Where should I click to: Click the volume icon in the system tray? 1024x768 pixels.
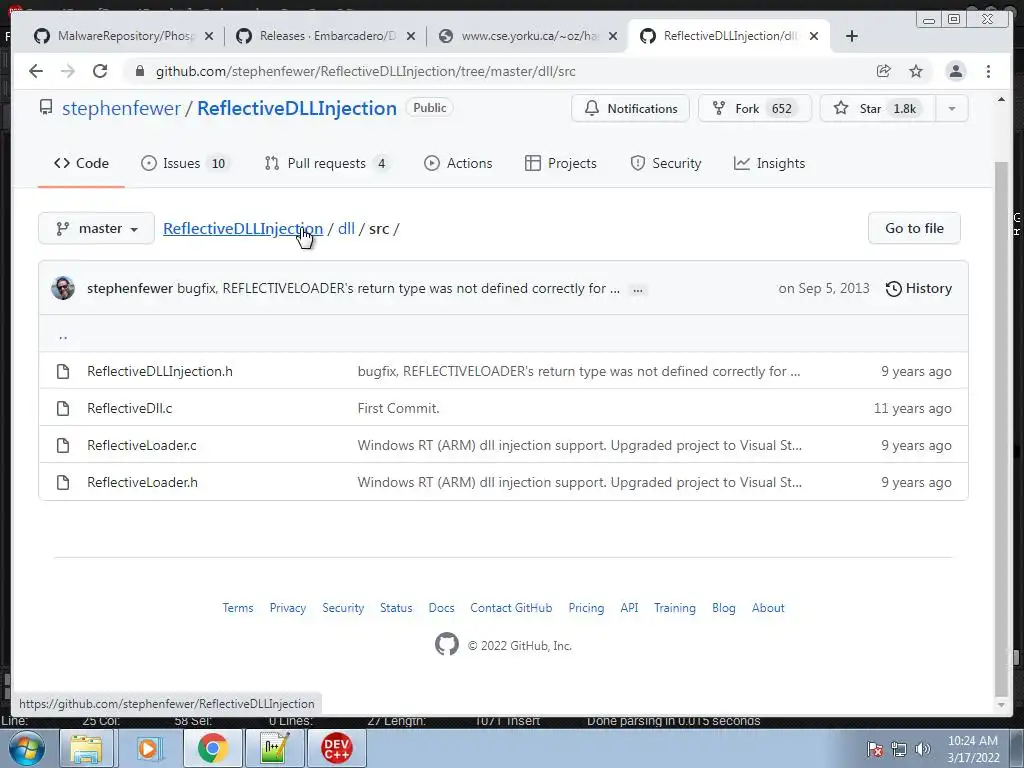tap(923, 749)
